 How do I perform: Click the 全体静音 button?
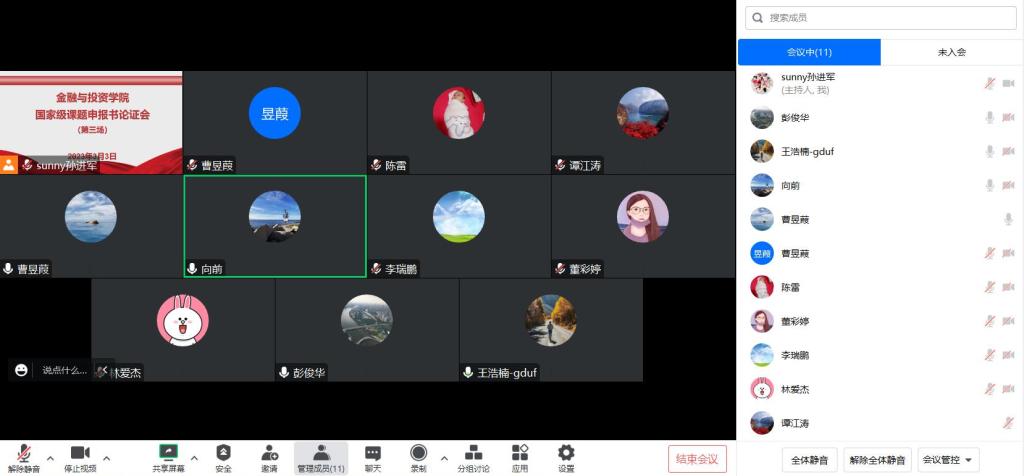click(809, 460)
